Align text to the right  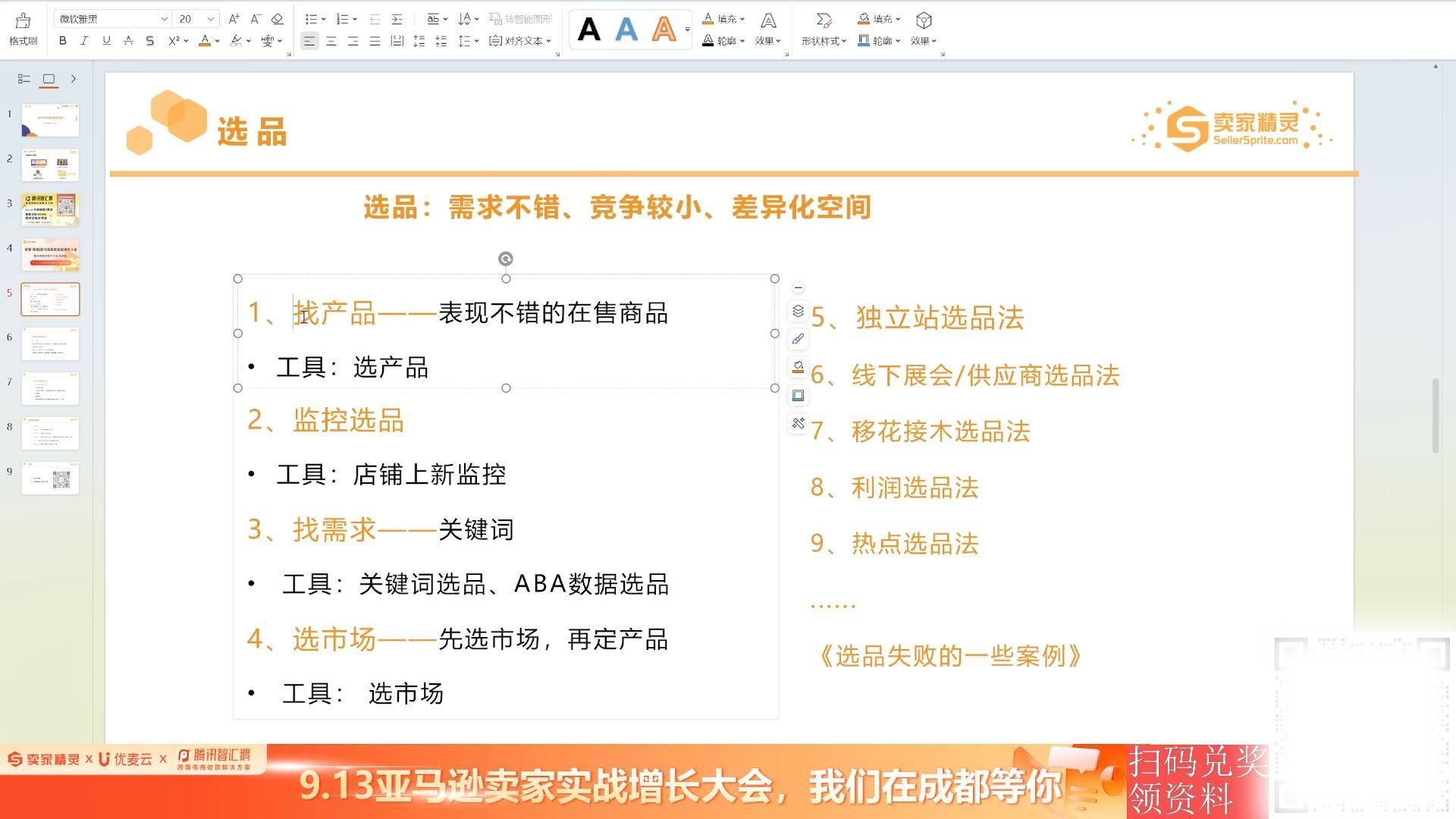tap(353, 41)
